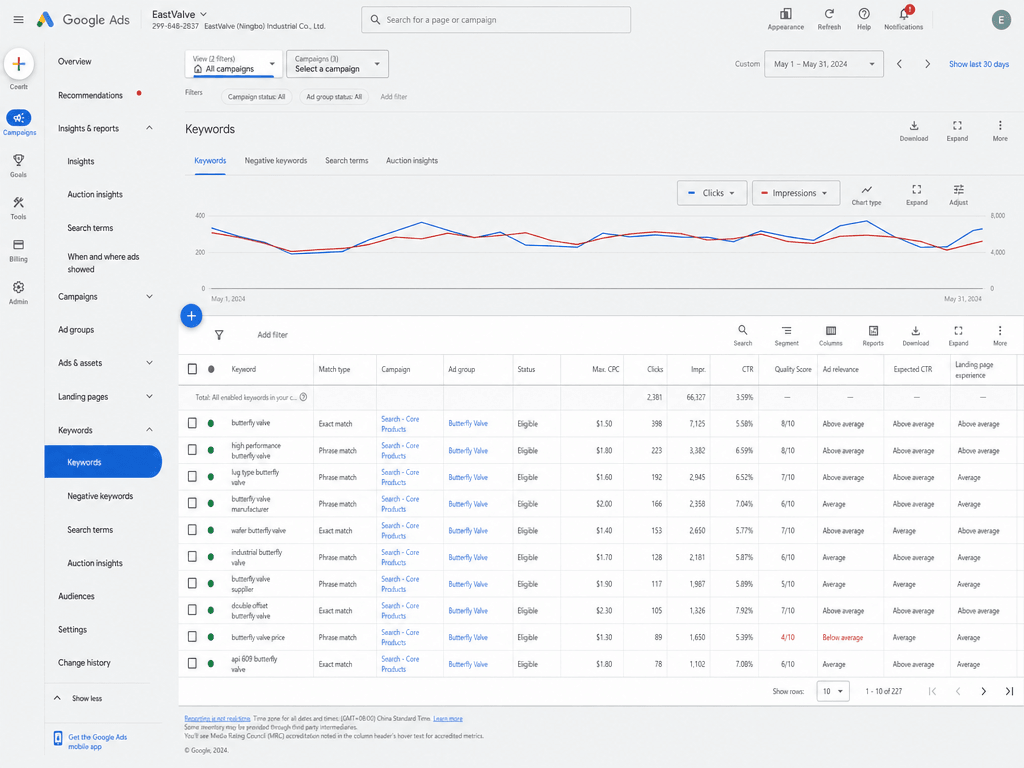The height and width of the screenshot is (768, 1024).
Task: Check 'wafer butterfly valve' row
Action: [x=192, y=530]
